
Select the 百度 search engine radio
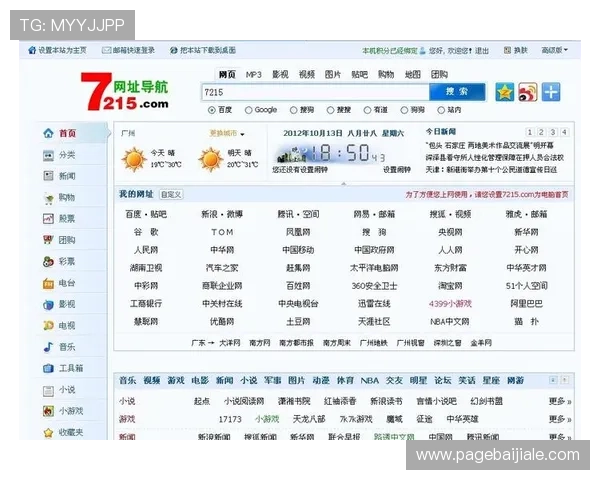pos(212,110)
